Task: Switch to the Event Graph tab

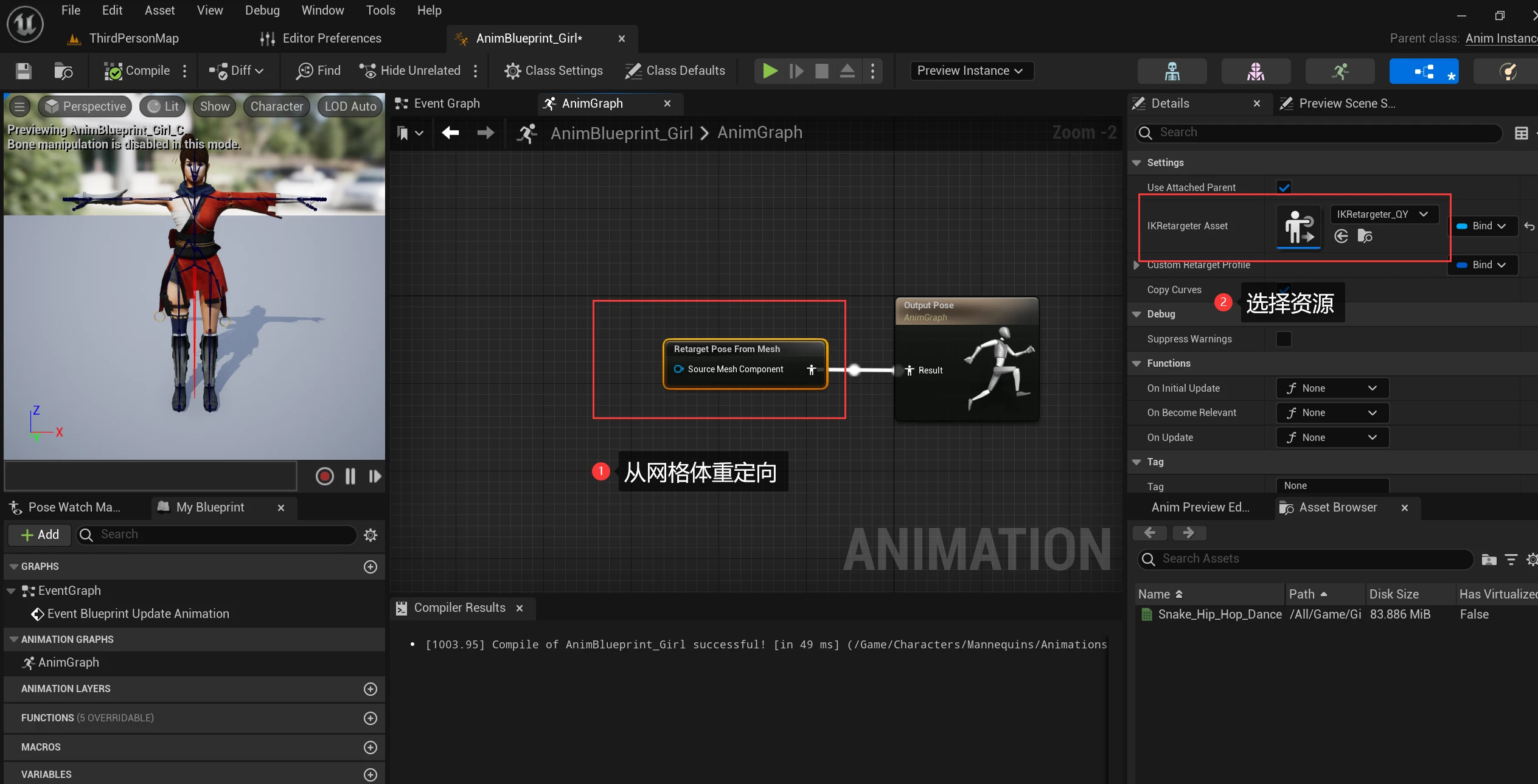Action: [446, 103]
